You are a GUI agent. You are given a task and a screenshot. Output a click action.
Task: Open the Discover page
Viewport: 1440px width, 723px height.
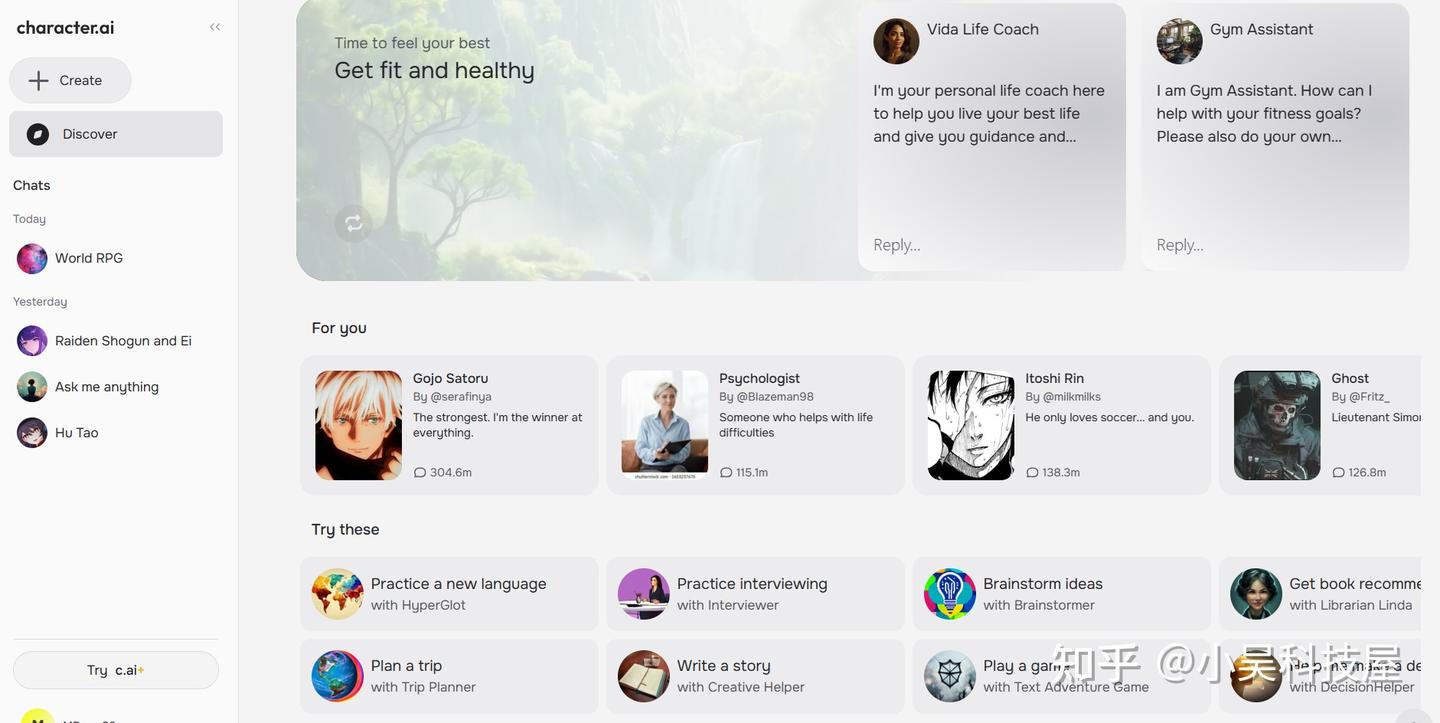[x=116, y=134]
